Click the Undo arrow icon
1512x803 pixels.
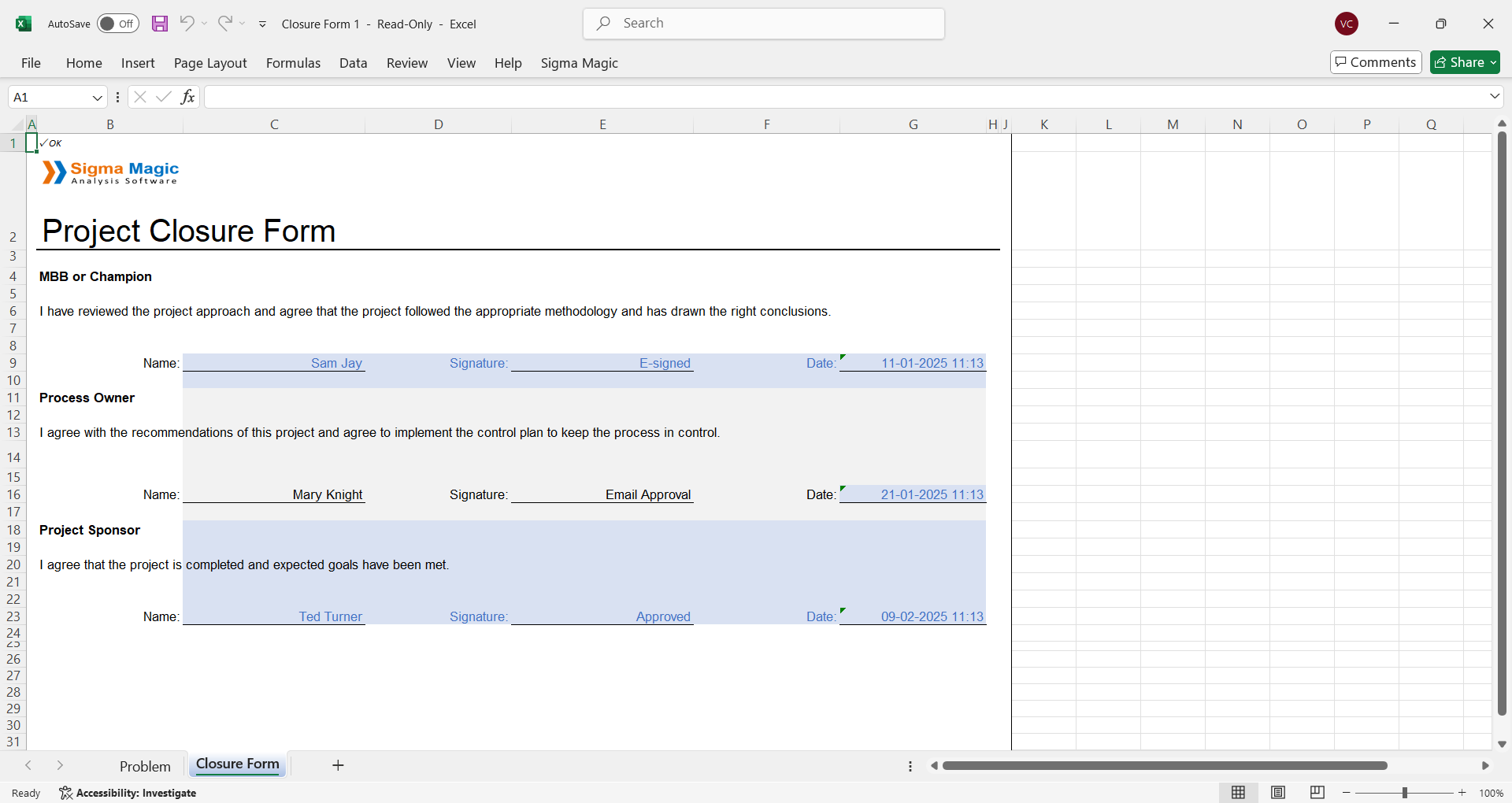[x=187, y=24]
